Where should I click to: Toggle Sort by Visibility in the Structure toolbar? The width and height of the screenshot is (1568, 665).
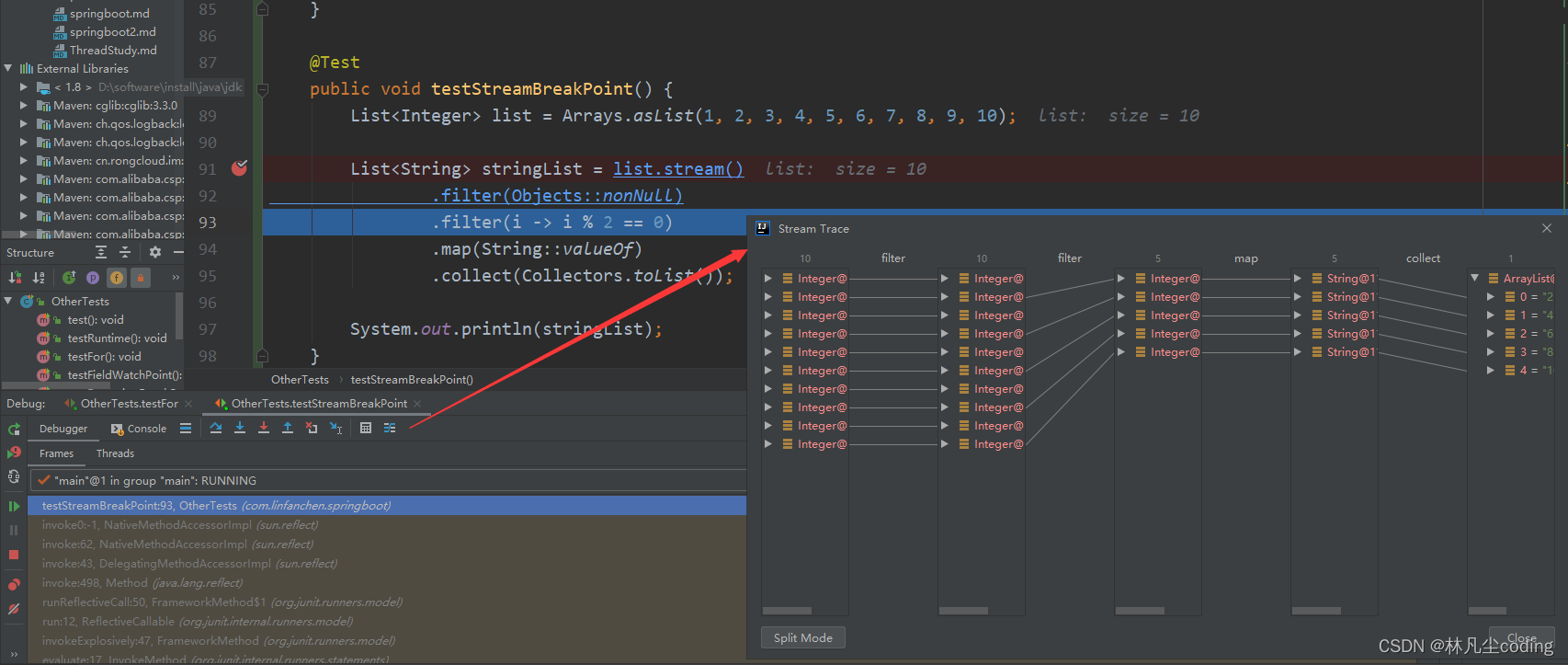coord(15,277)
